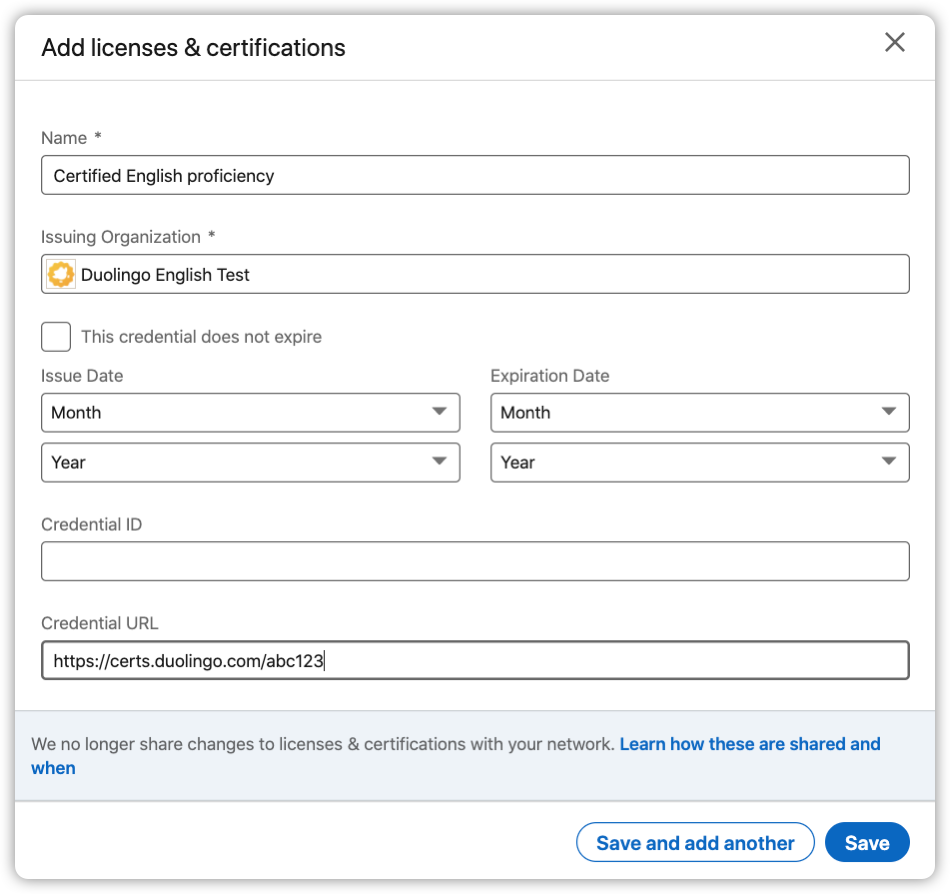The height and width of the screenshot is (894, 950).
Task: Open the Issue Date Month dropdown
Action: (250, 412)
